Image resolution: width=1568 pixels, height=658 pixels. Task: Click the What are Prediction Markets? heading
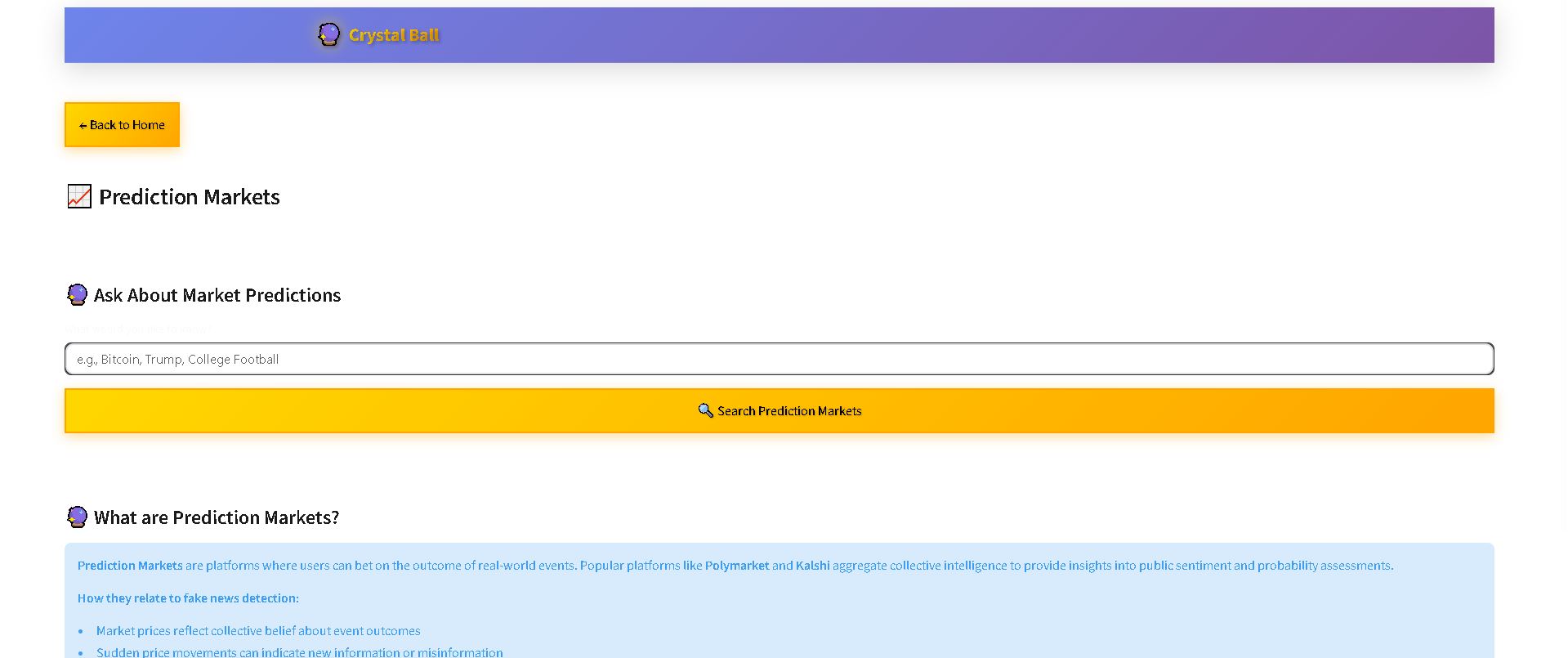[x=217, y=517]
